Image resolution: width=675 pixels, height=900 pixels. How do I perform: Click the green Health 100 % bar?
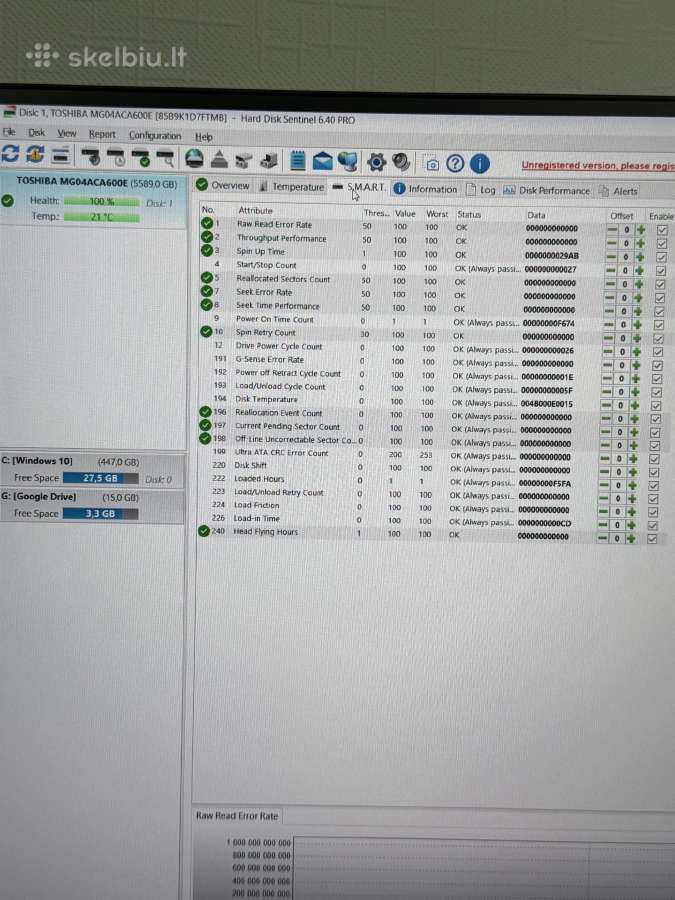102,201
